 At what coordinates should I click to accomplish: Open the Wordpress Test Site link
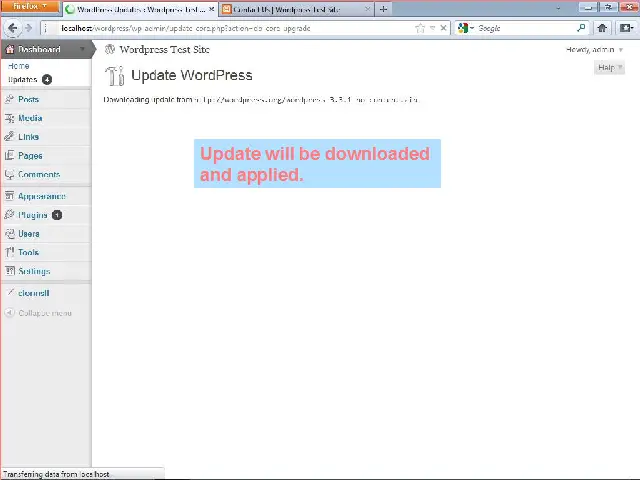pos(164,49)
